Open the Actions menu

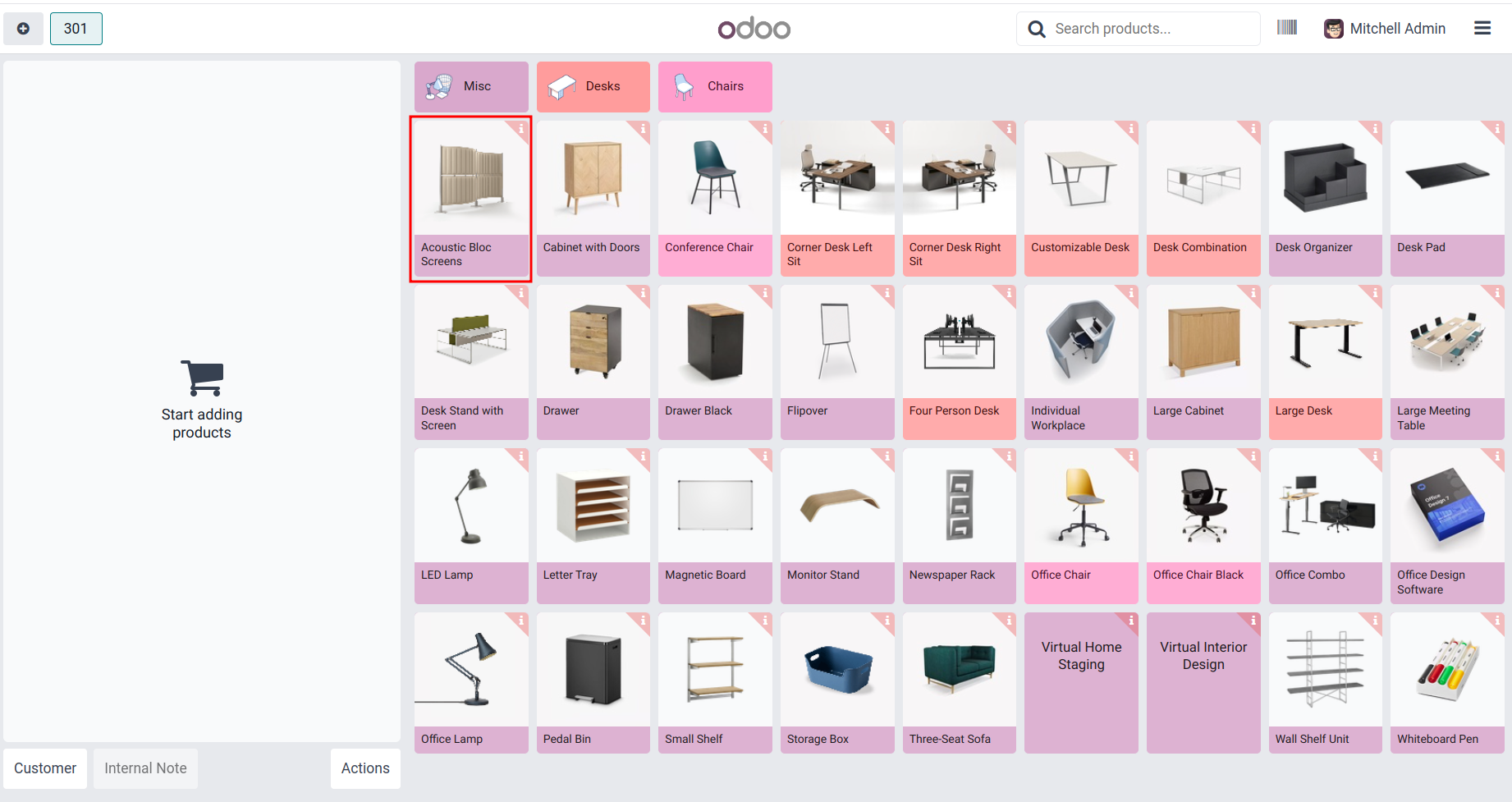tap(365, 768)
